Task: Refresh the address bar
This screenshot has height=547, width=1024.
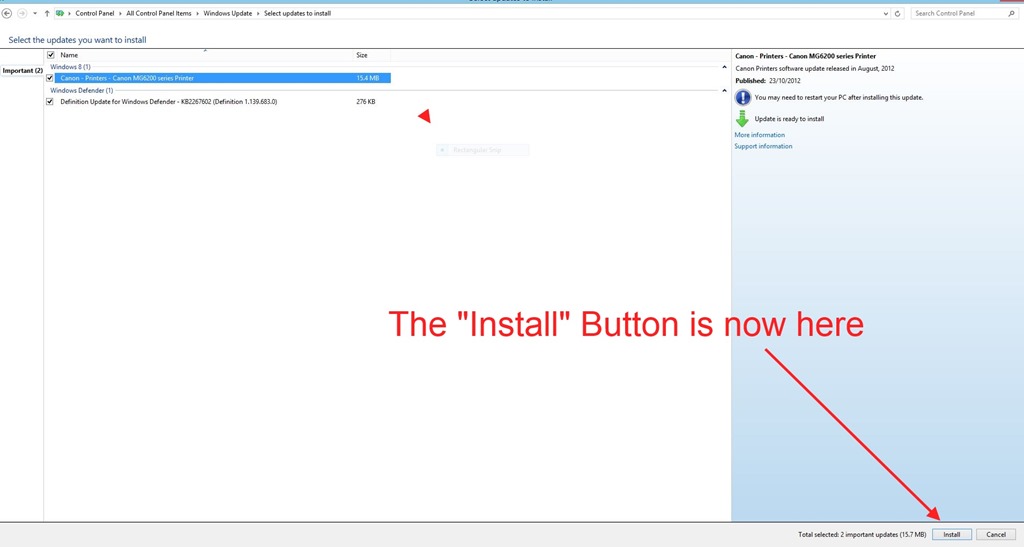Action: (897, 13)
